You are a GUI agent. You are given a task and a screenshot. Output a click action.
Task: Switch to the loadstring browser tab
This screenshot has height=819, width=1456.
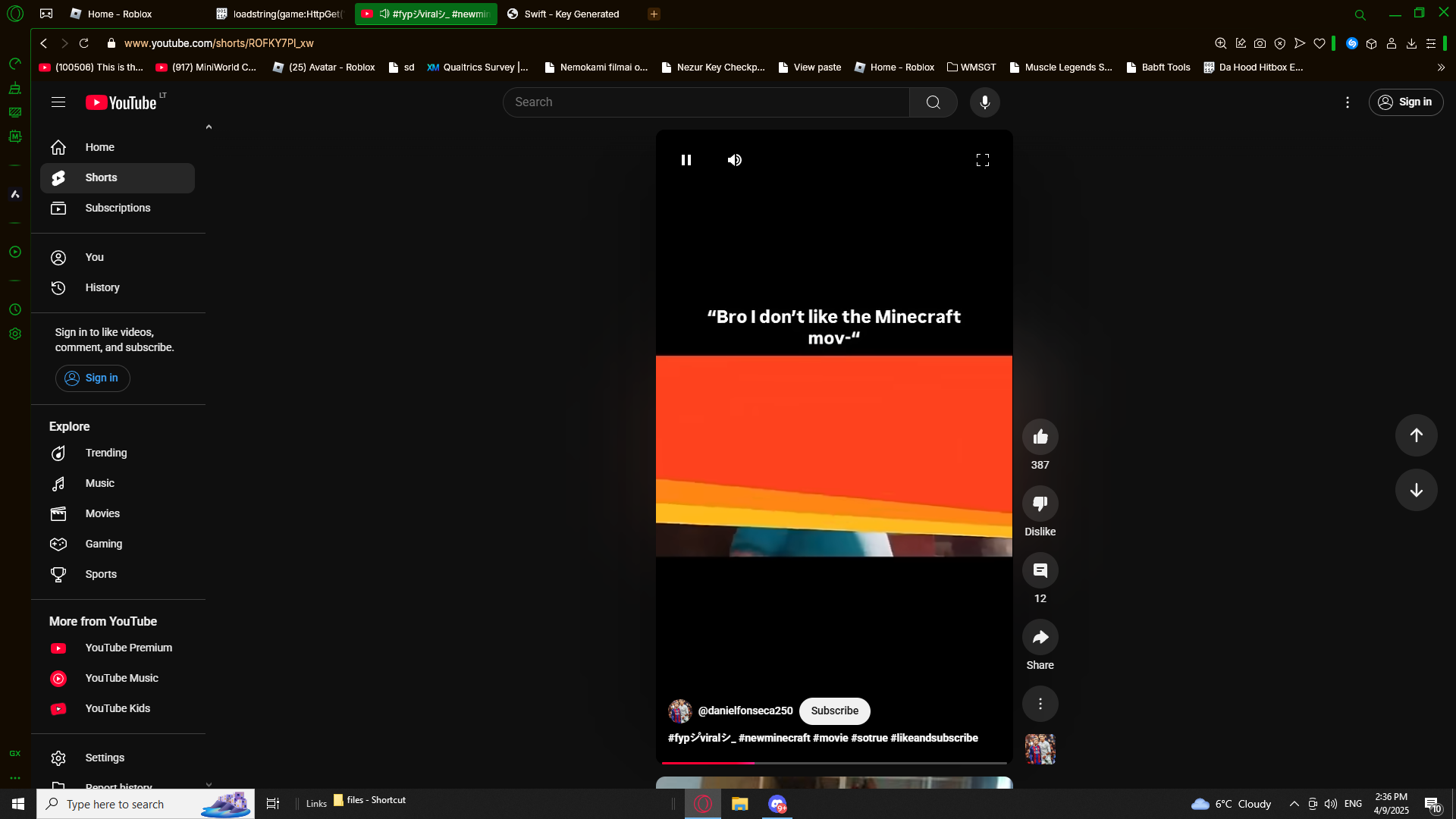281,14
